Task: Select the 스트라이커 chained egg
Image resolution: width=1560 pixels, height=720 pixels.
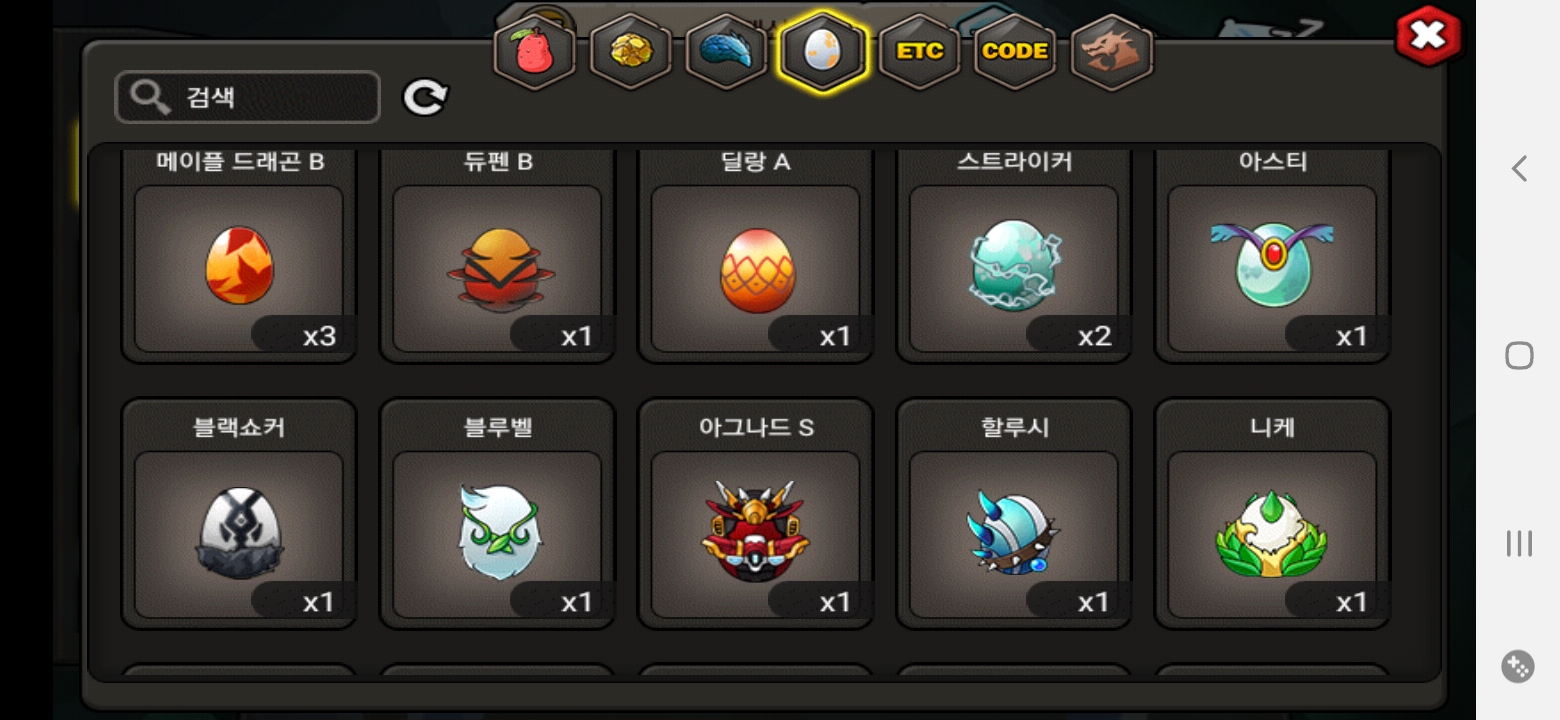Action: [x=1014, y=255]
